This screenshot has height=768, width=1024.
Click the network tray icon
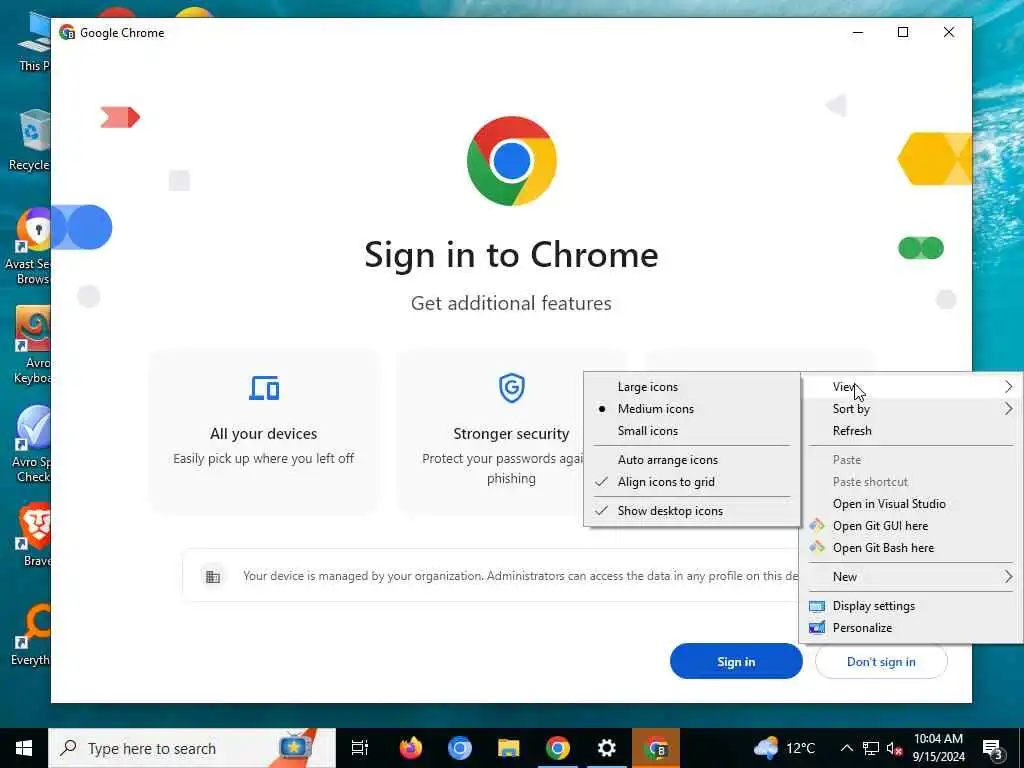coord(871,748)
